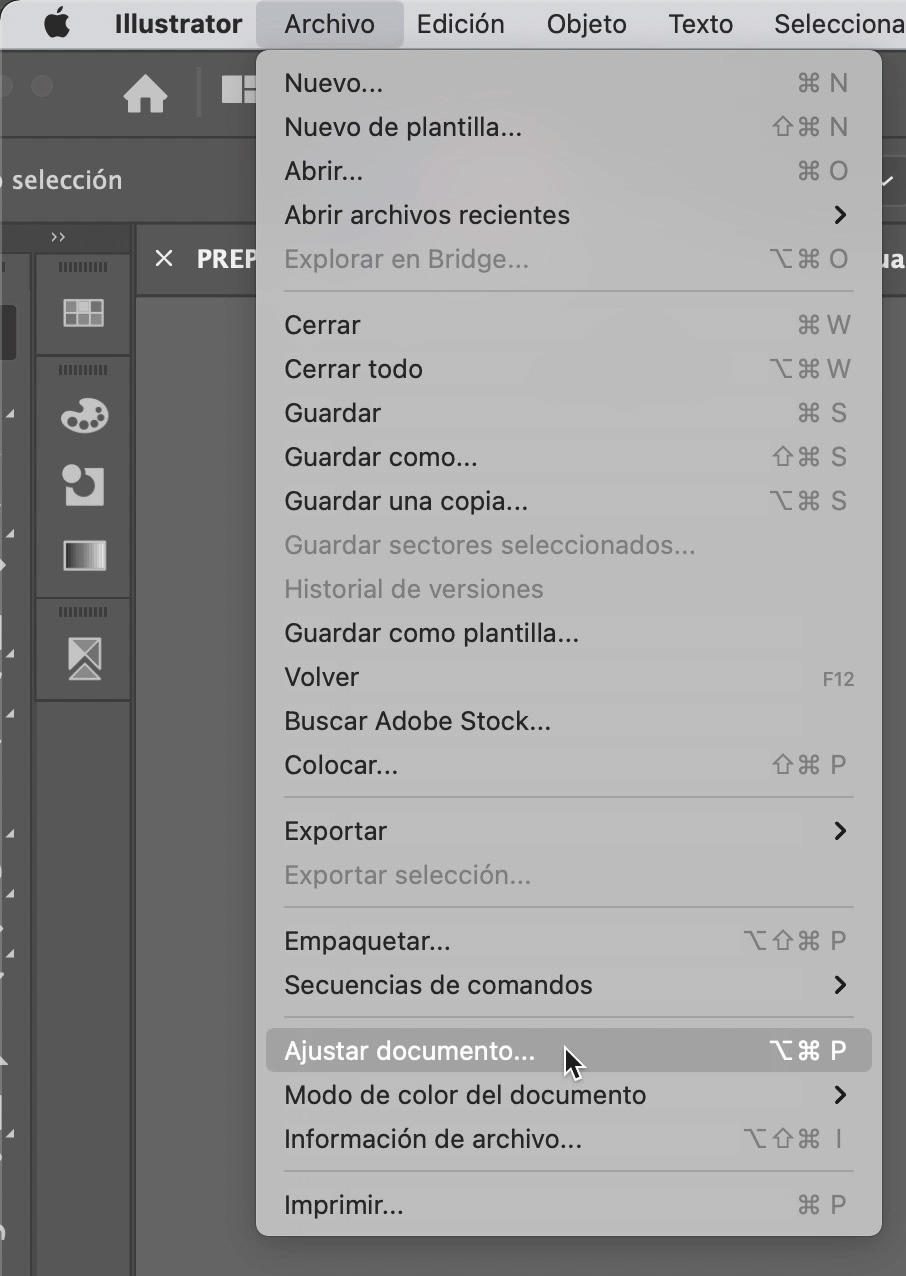Viewport: 906px width, 1276px height.
Task: Choose Ajustar documento...
Action: pyautogui.click(x=569, y=1051)
